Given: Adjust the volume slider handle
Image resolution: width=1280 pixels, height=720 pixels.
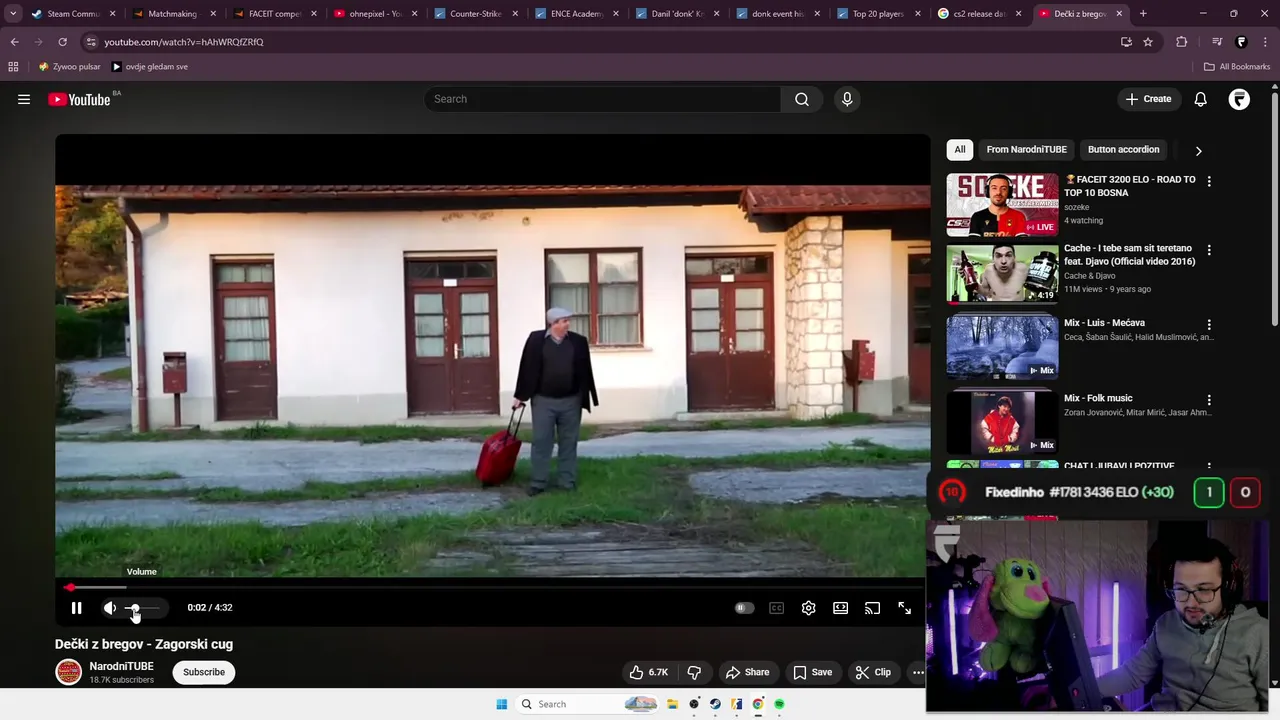Looking at the screenshot, I should coord(134,608).
